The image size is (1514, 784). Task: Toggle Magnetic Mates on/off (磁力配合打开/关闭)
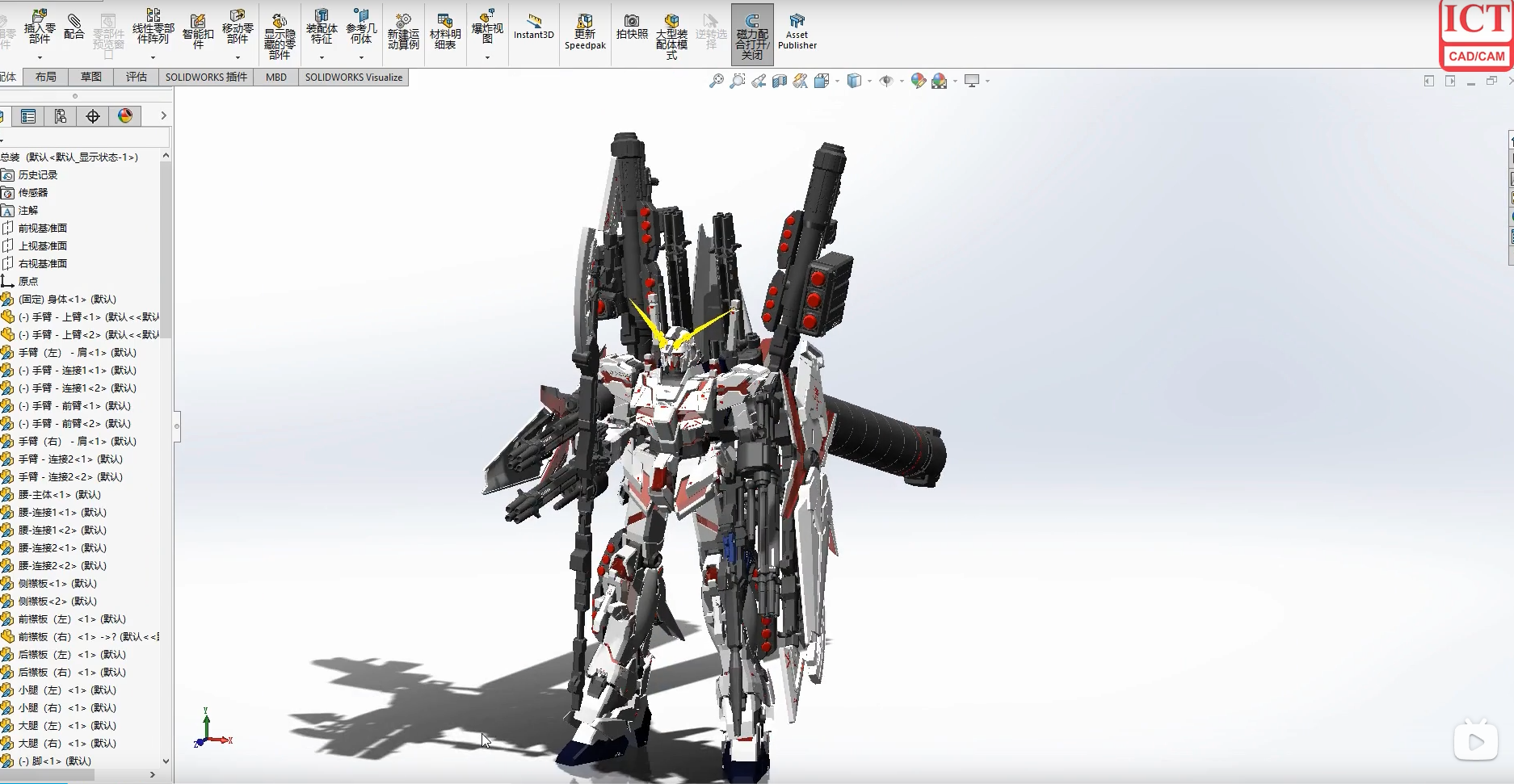pyautogui.click(x=752, y=35)
